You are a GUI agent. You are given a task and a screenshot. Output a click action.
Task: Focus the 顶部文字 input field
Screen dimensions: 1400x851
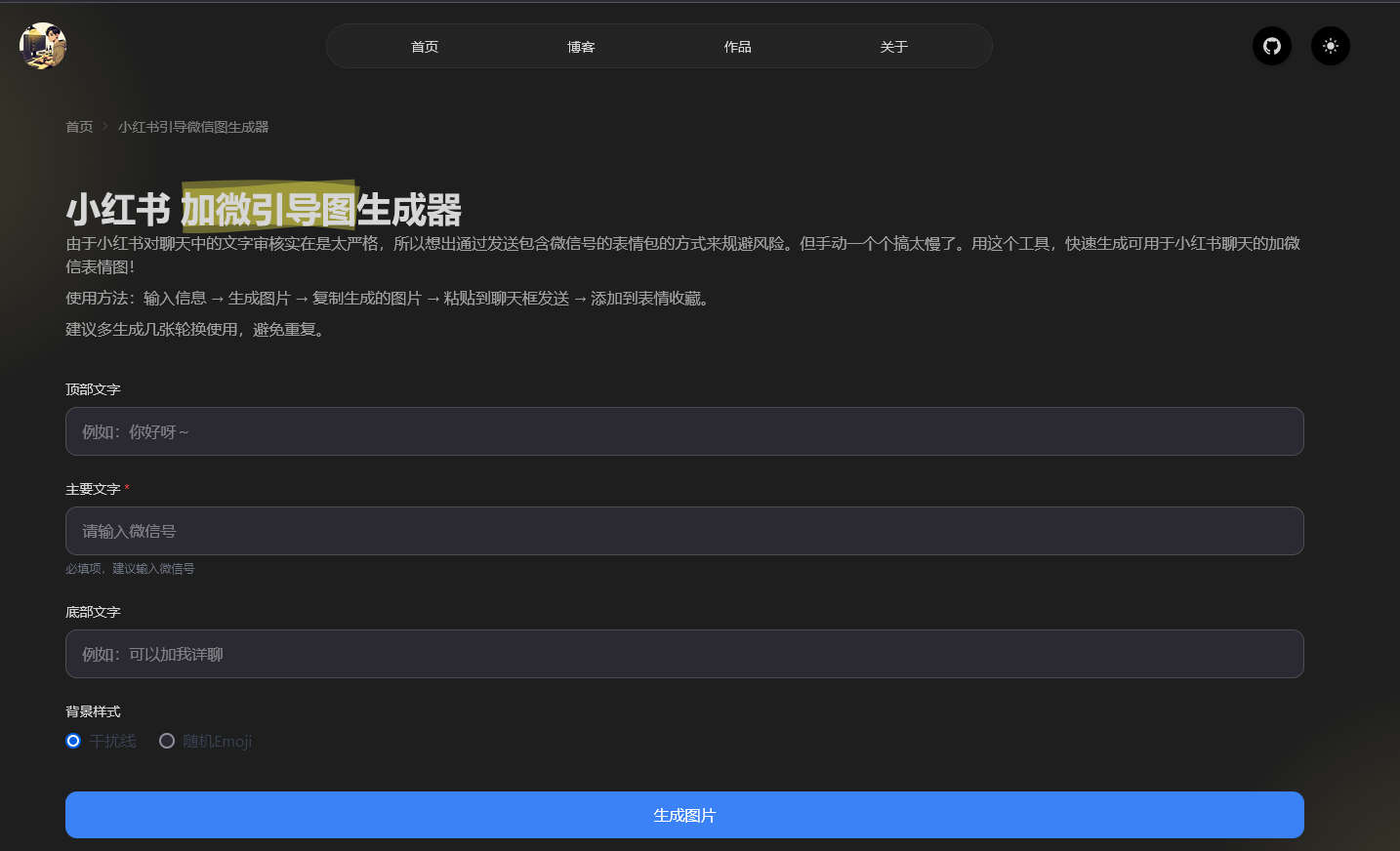click(684, 431)
